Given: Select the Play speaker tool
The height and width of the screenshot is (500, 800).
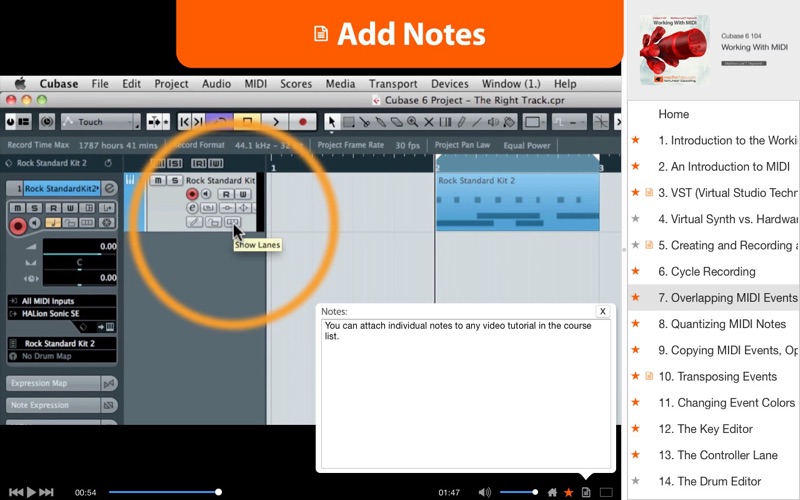Looking at the screenshot, I should click(493, 122).
